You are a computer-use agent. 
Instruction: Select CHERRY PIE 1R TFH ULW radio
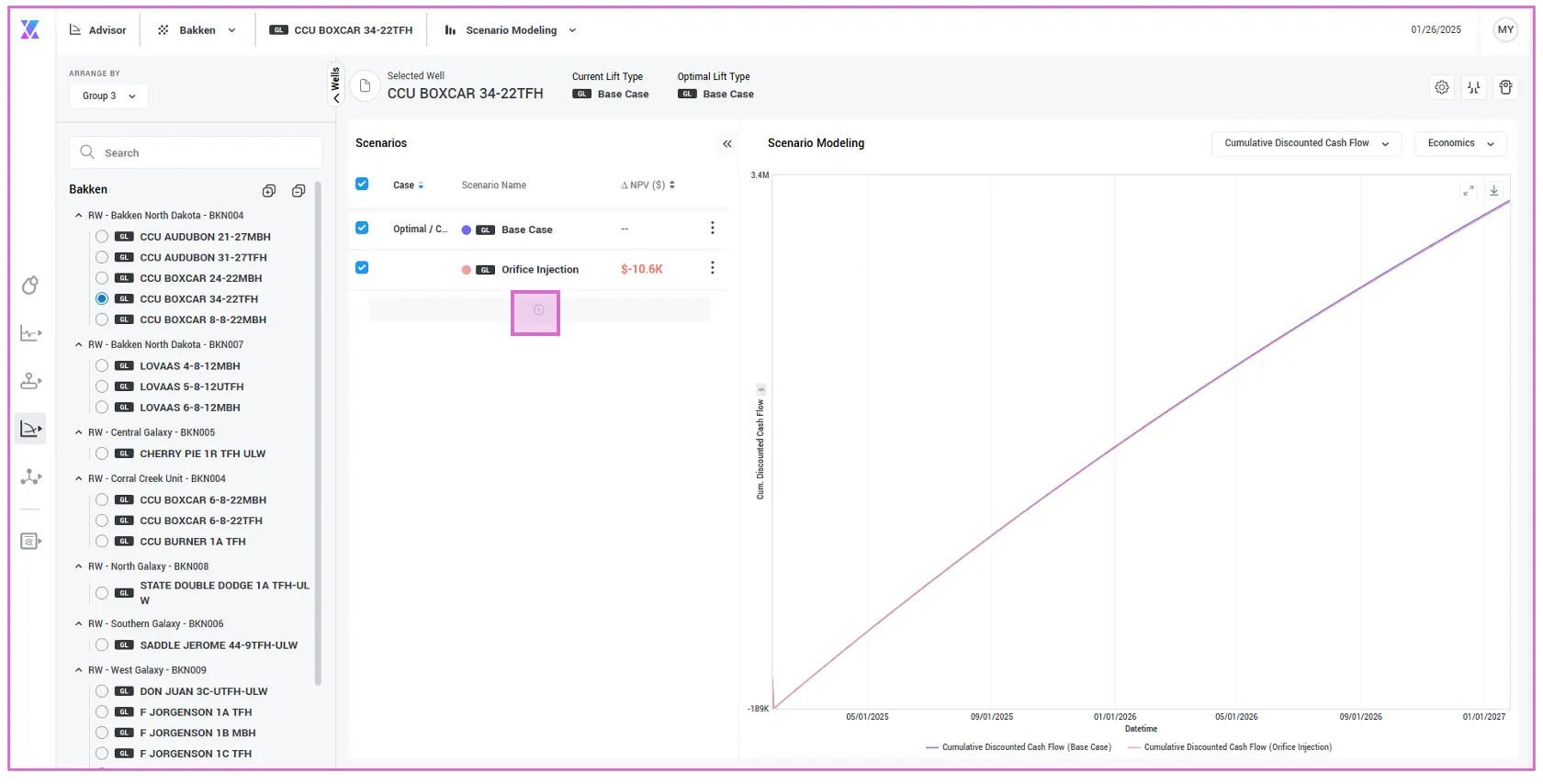(x=102, y=454)
